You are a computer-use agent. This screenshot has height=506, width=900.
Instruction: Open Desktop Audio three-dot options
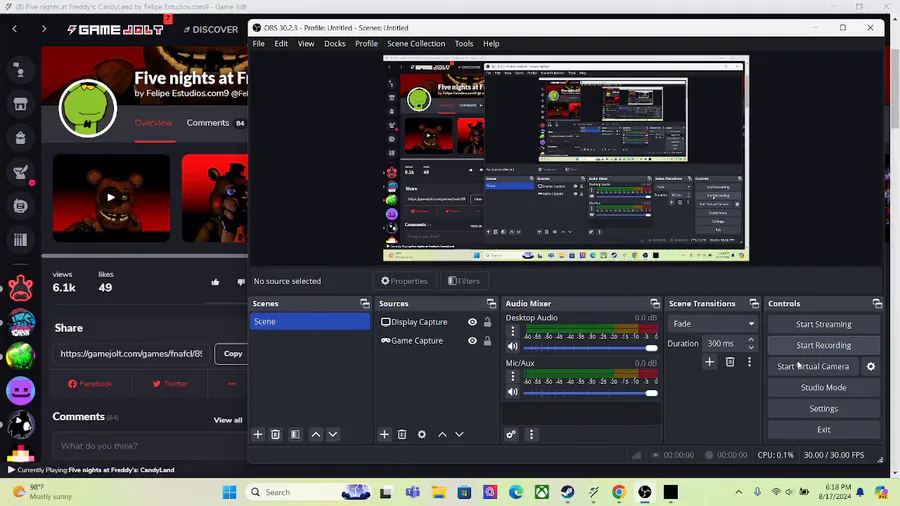(x=513, y=330)
